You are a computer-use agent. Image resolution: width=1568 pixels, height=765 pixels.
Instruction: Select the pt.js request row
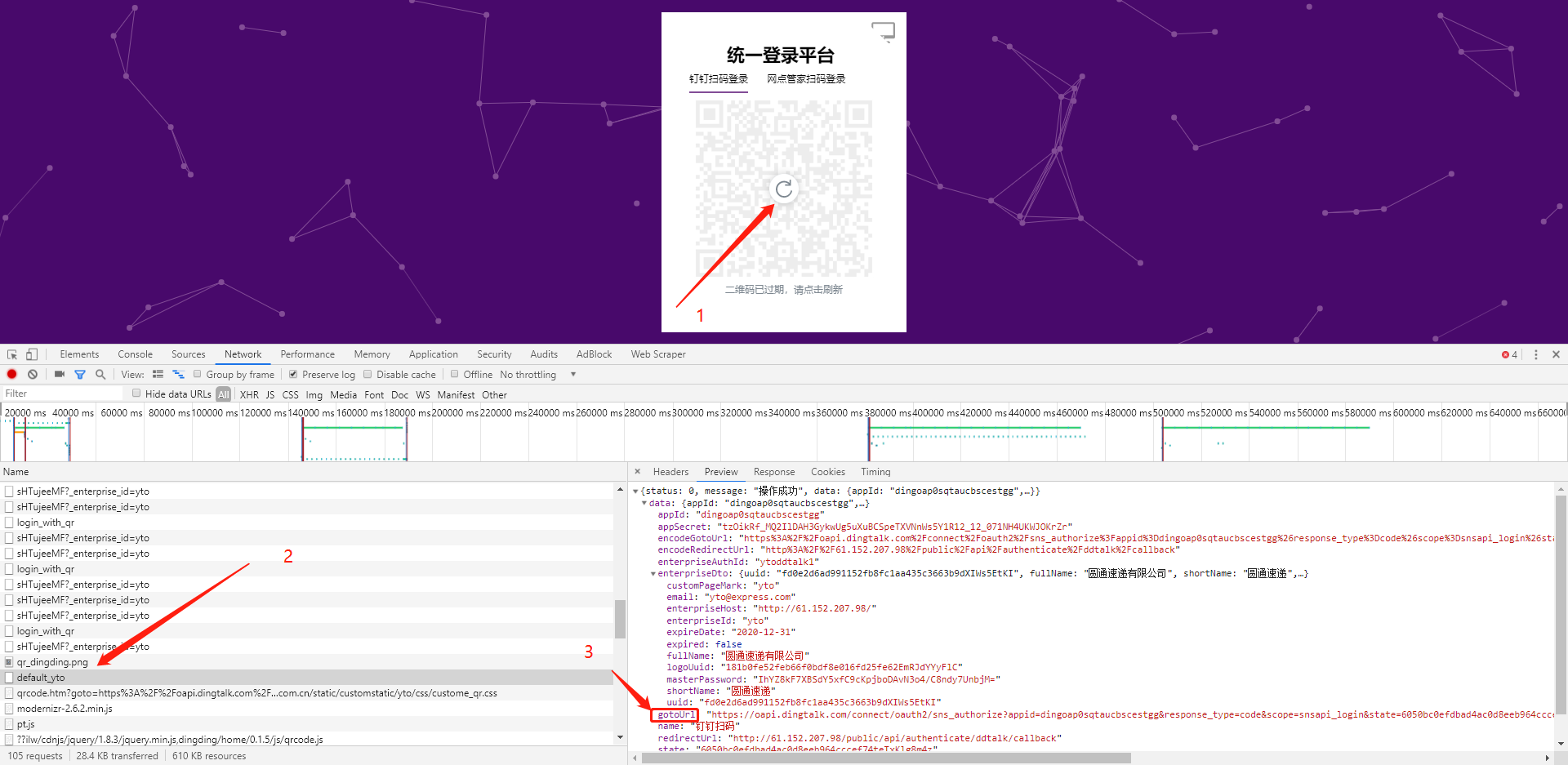tap(307, 724)
